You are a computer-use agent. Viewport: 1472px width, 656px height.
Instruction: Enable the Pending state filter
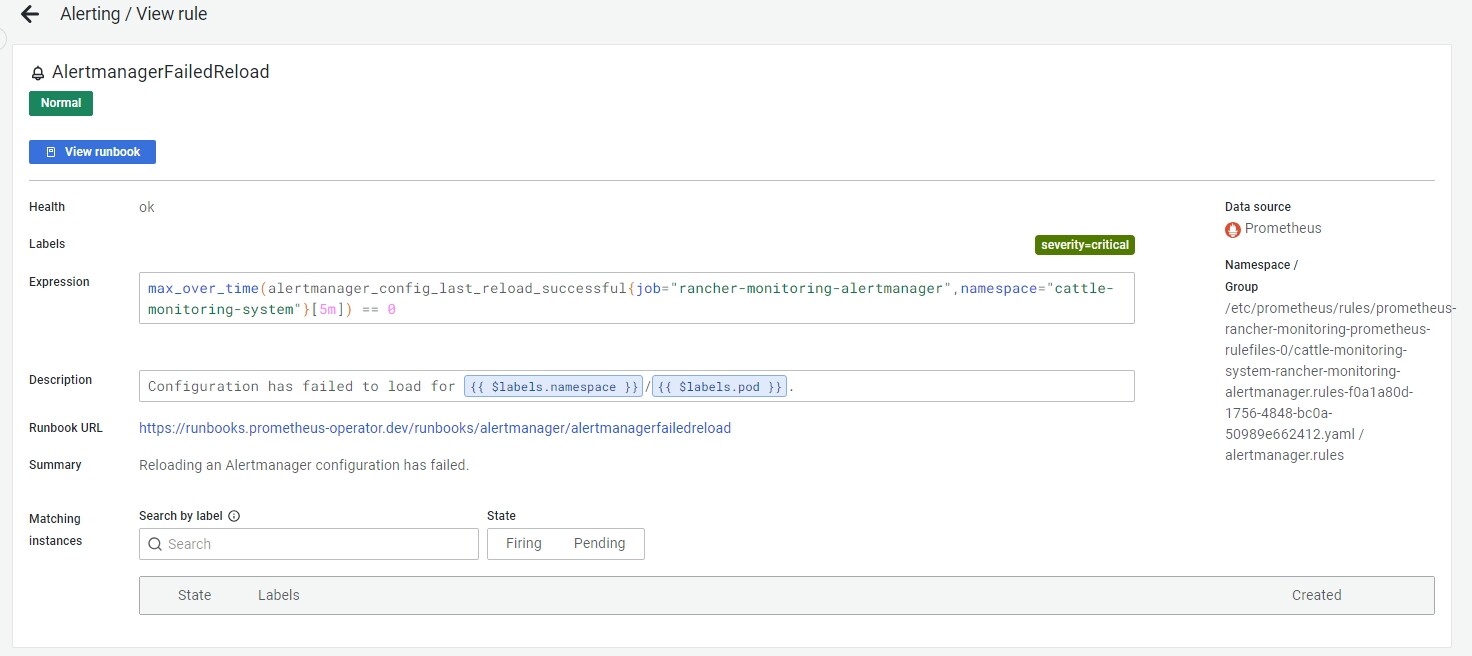point(599,543)
